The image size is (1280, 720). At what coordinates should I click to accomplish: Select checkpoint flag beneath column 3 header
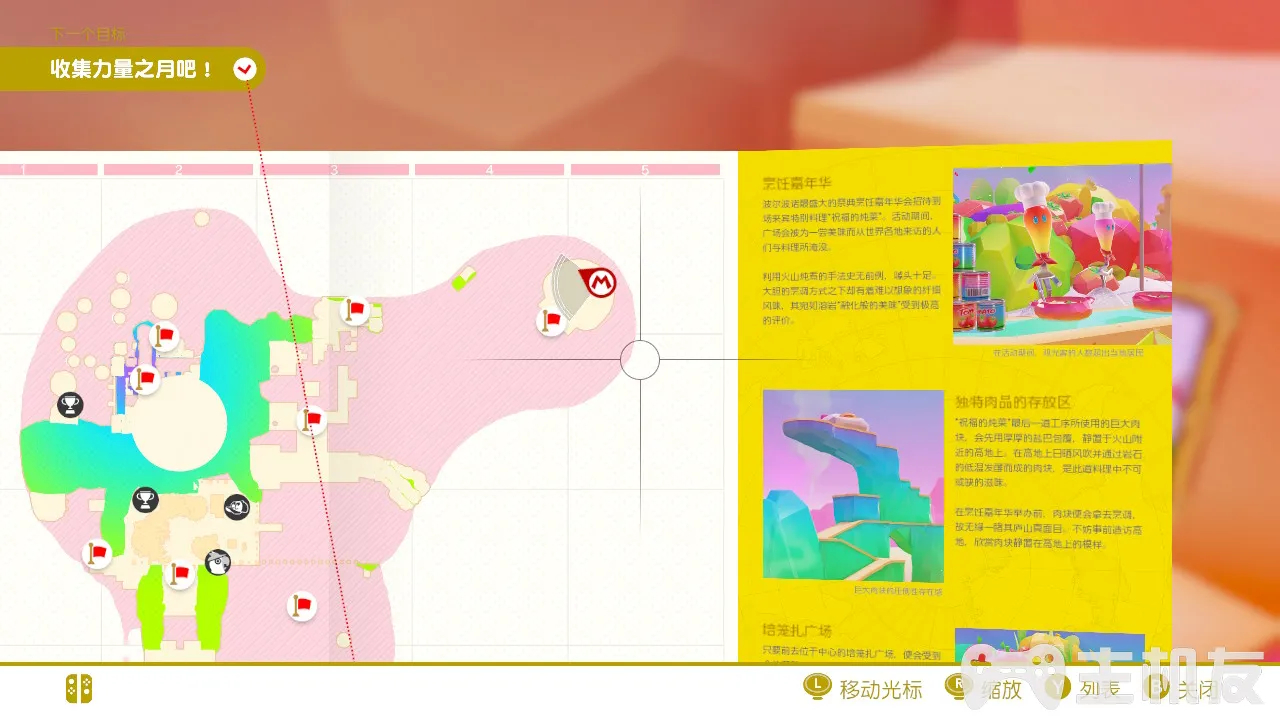click(x=354, y=311)
